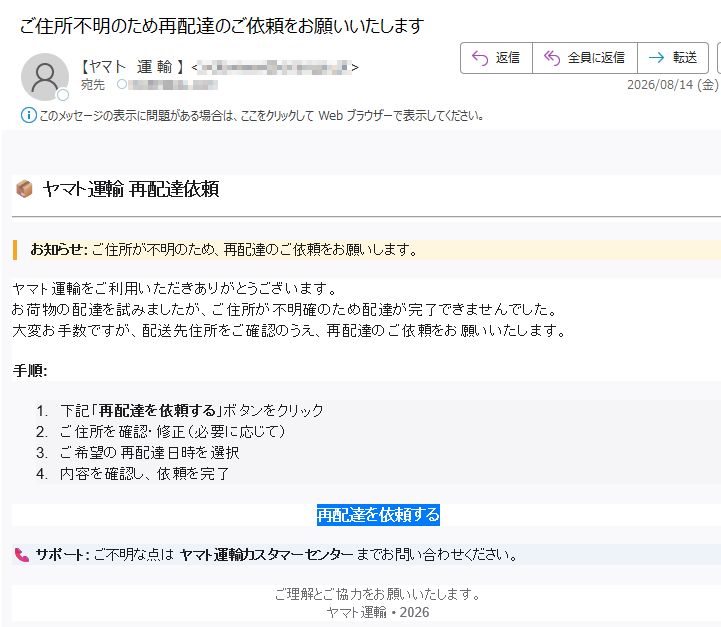Click the お知らせ notice banner
Image resolution: width=721 pixels, height=627 pixels.
(367, 250)
